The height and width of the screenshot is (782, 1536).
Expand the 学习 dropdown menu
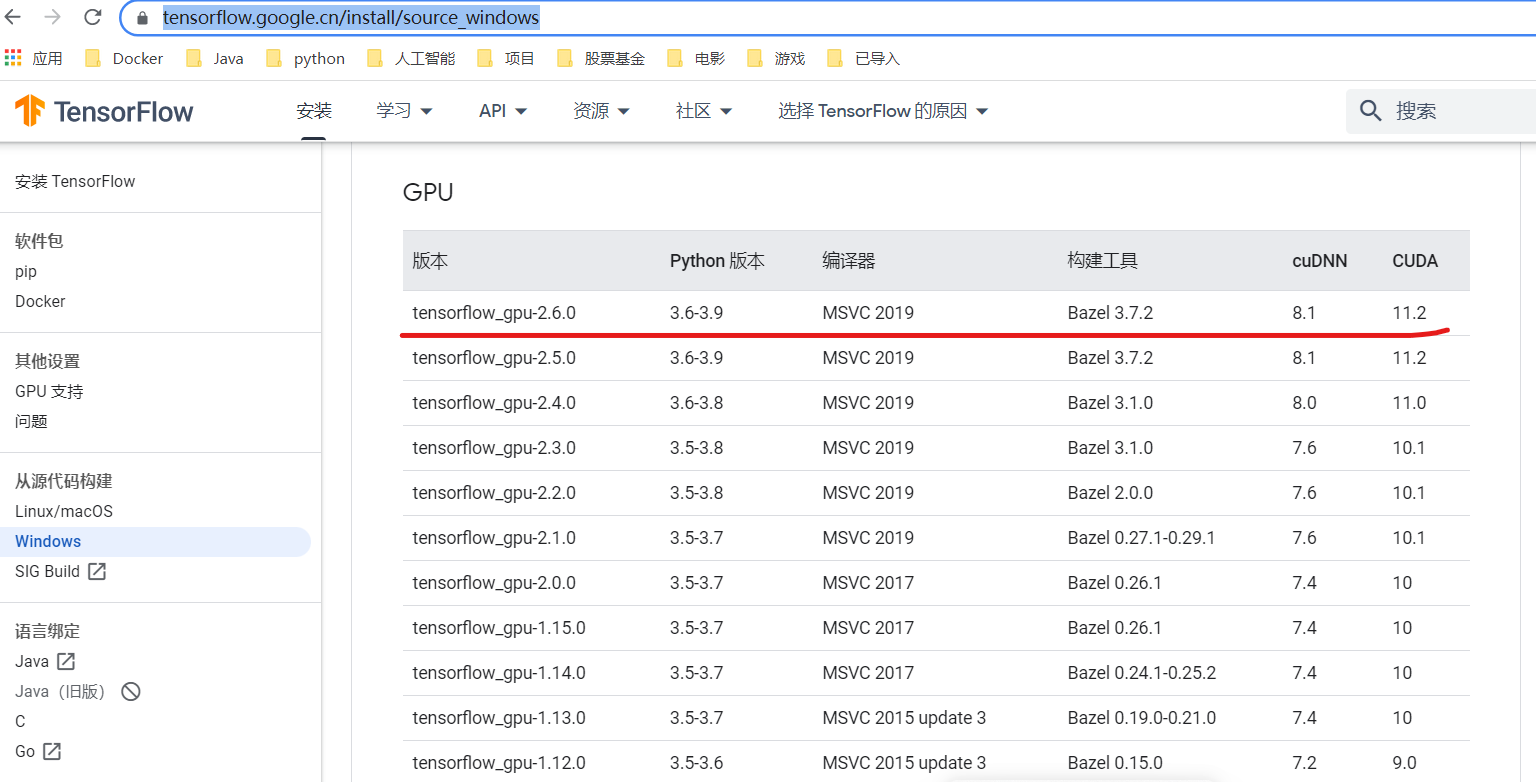point(404,111)
